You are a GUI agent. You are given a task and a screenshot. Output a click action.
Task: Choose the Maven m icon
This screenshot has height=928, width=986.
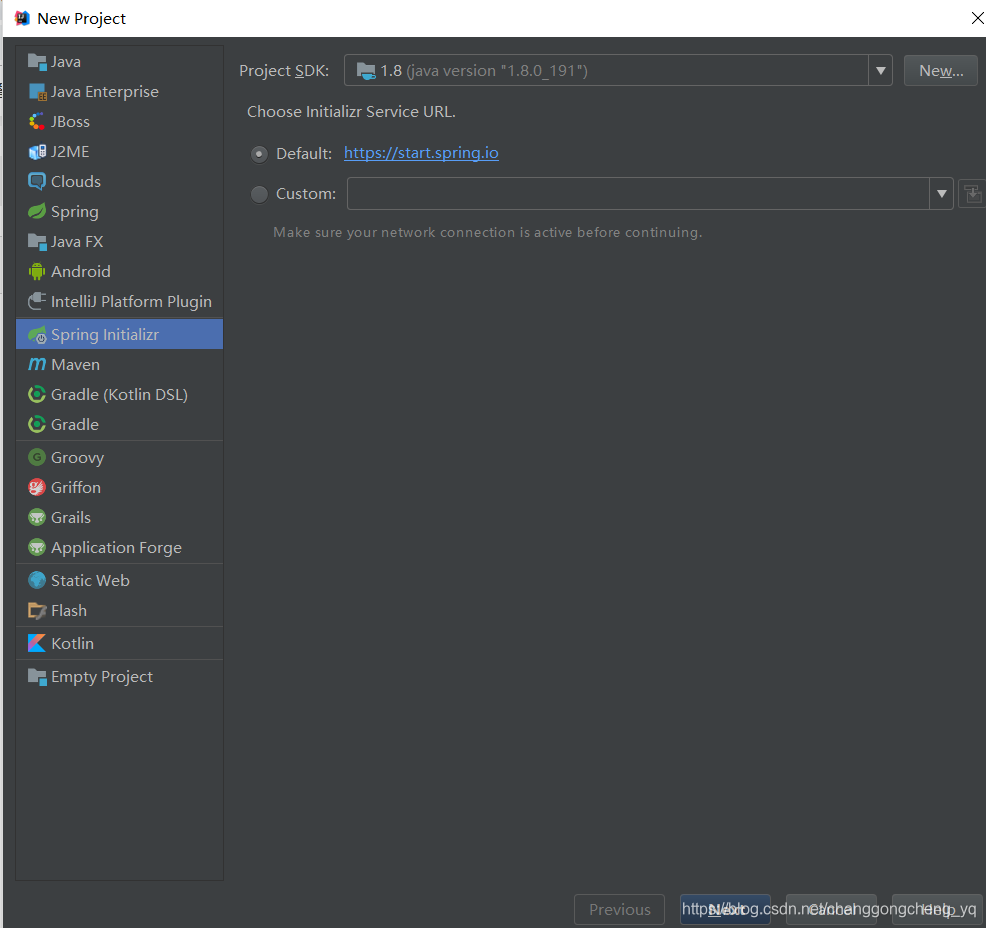click(37, 364)
